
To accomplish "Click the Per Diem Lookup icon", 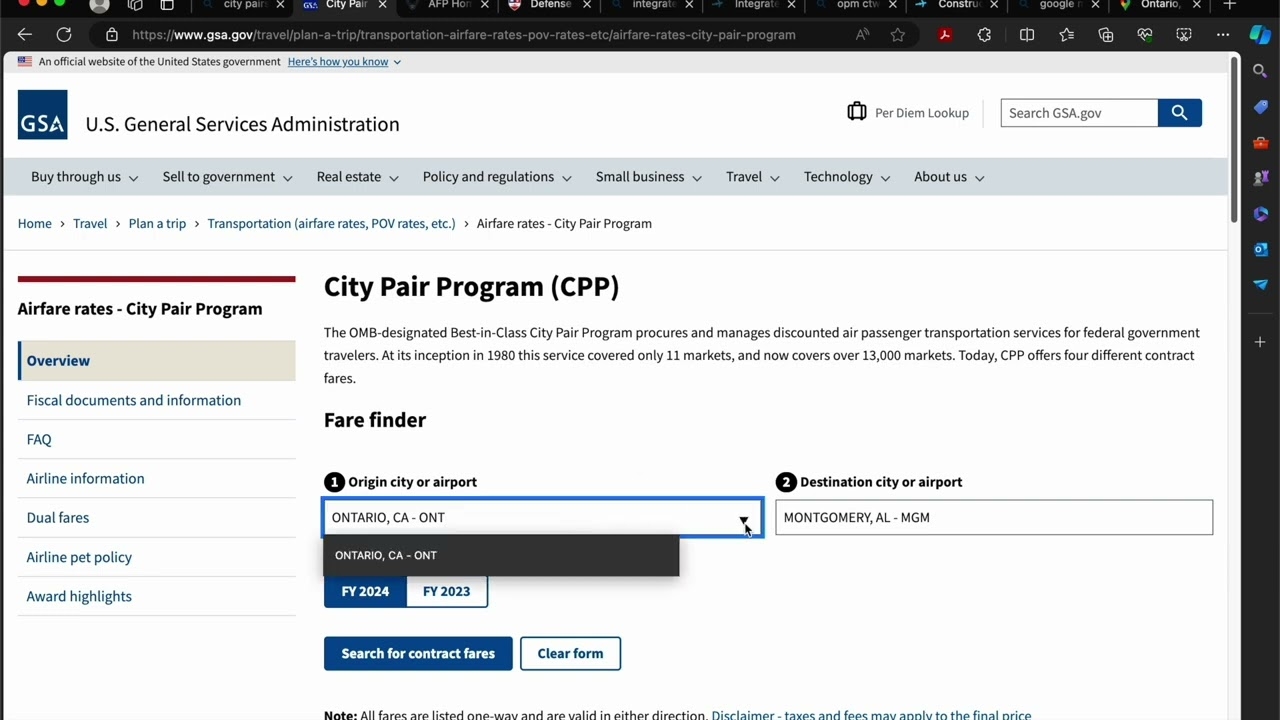I will point(857,112).
